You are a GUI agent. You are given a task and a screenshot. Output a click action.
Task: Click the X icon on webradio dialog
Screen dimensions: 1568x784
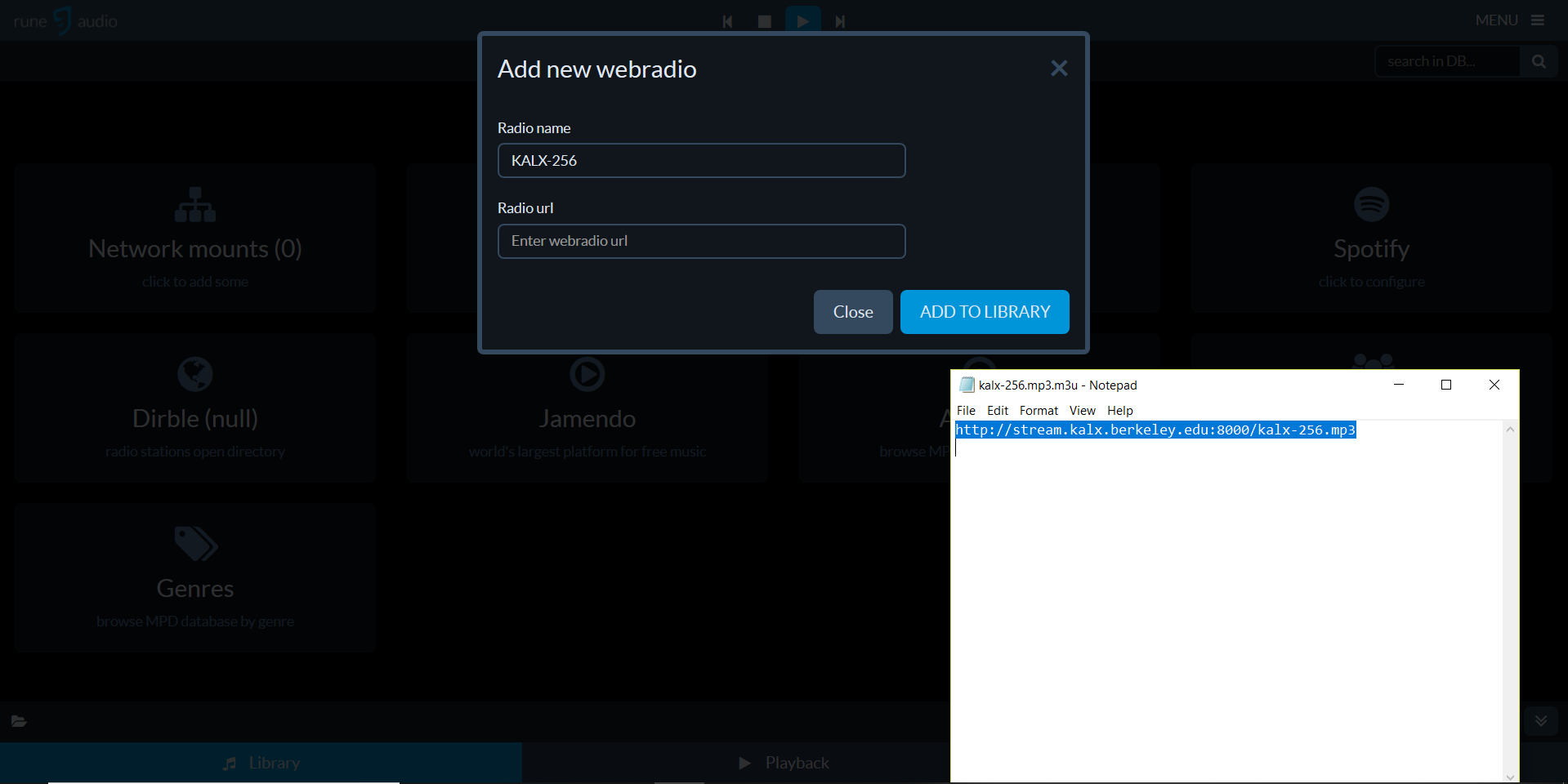click(x=1059, y=69)
